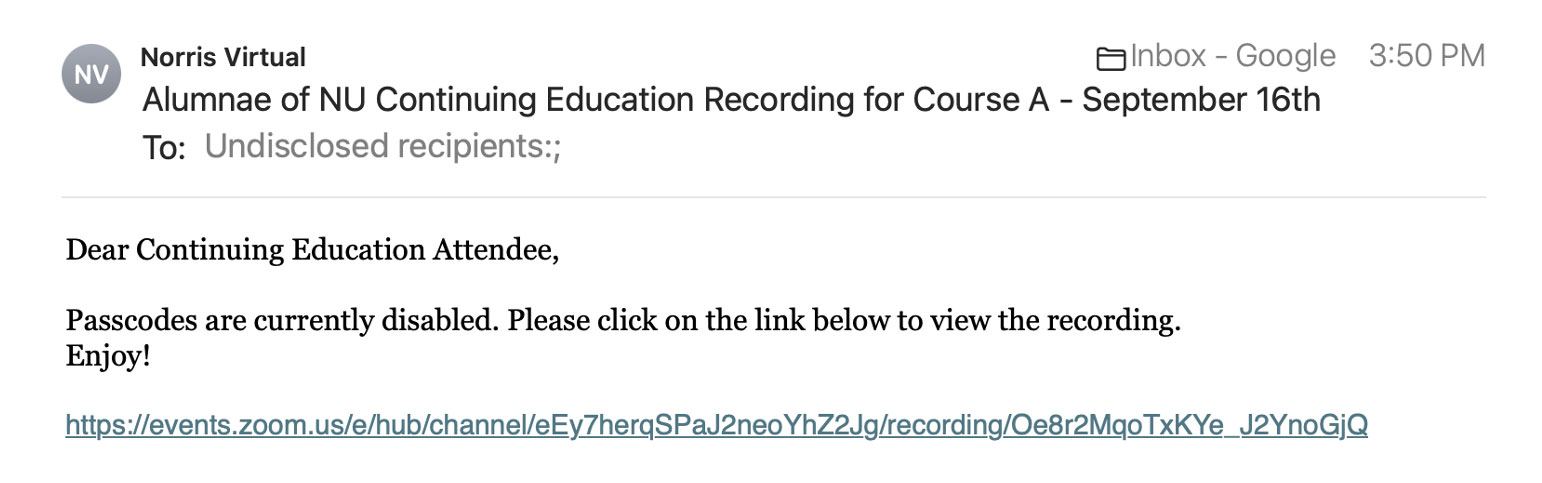Click the sender name Norris Virtual
Viewport: 1542px width, 483px height.
pyautogui.click(x=223, y=57)
